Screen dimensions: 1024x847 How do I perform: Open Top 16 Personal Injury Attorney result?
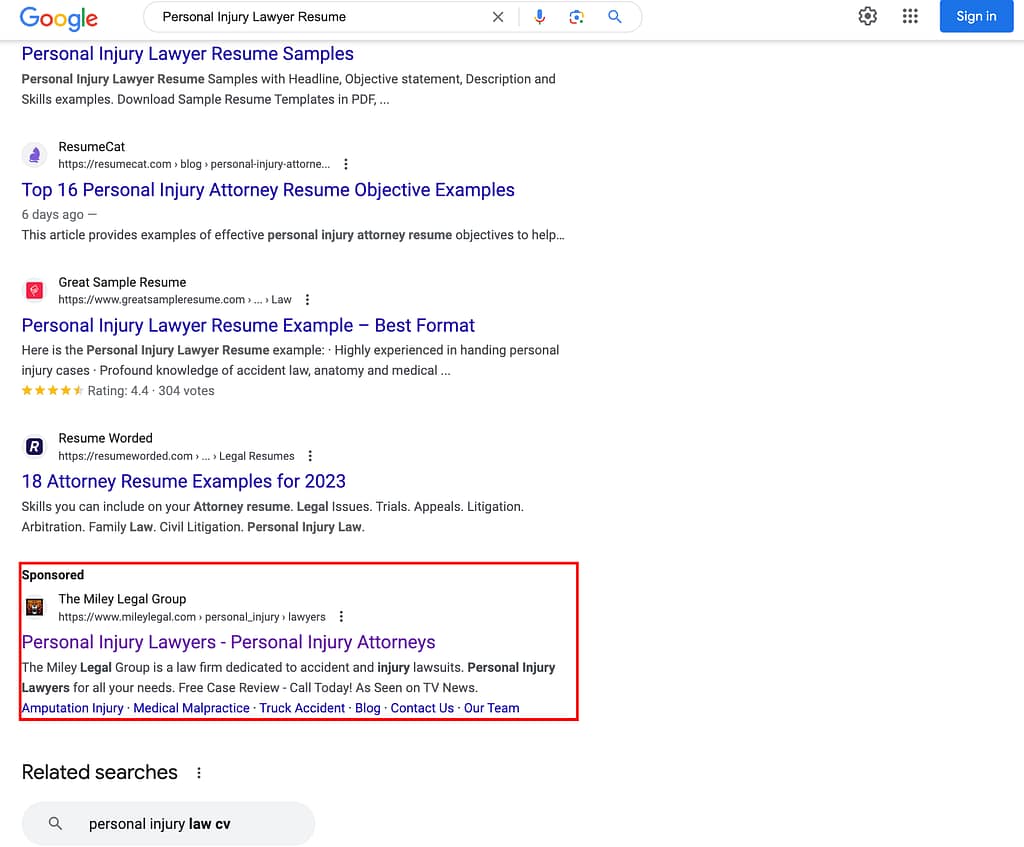click(268, 190)
